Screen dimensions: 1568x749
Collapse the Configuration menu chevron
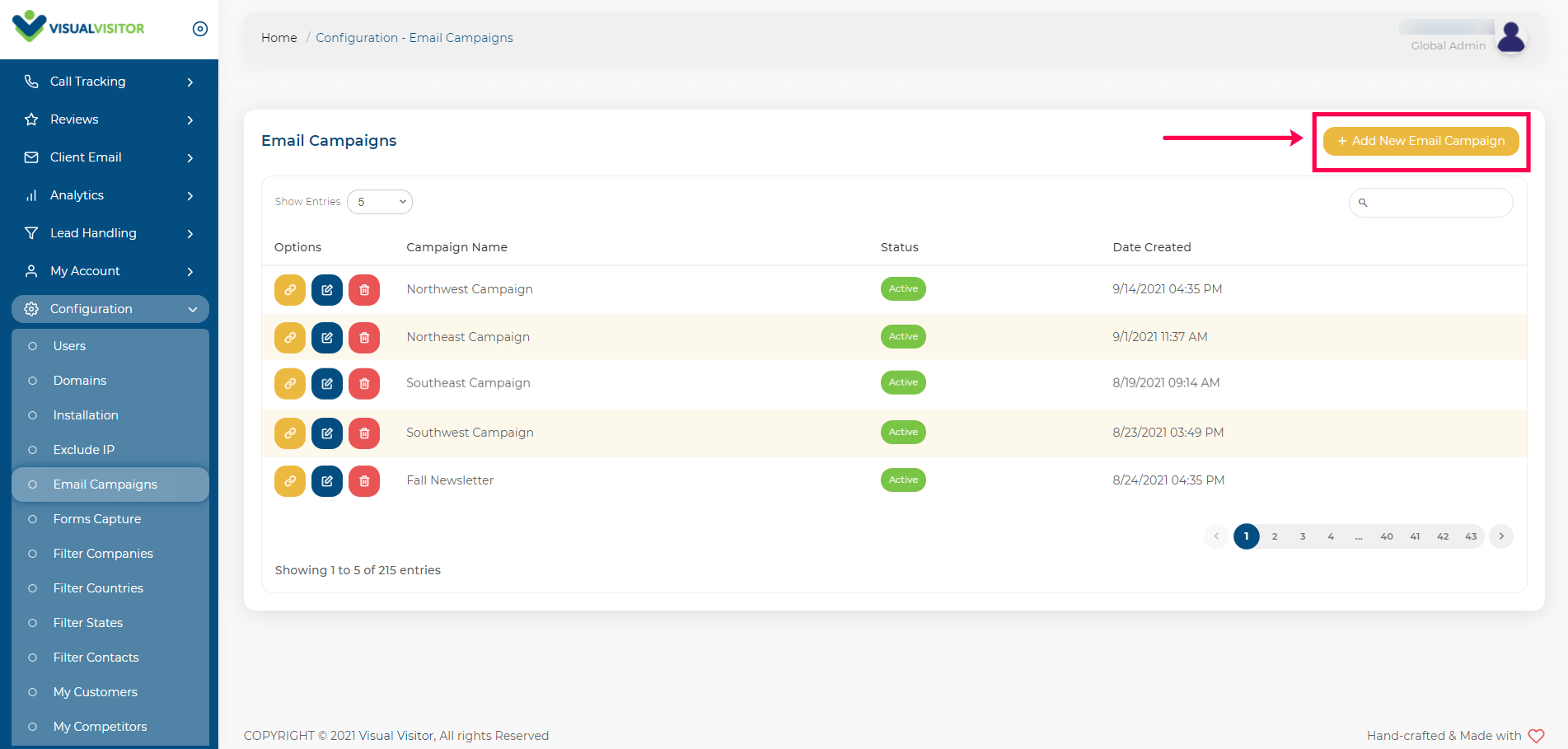(x=193, y=310)
